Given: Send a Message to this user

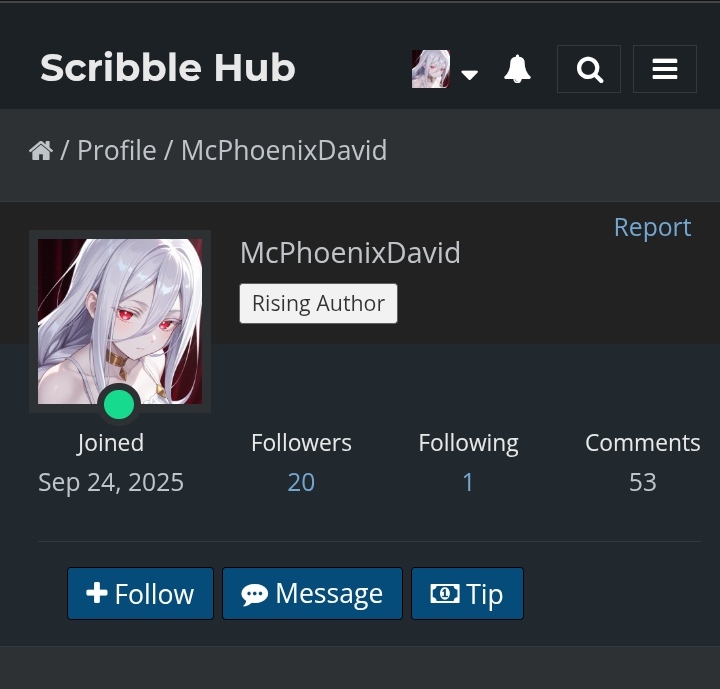Looking at the screenshot, I should tap(312, 593).
